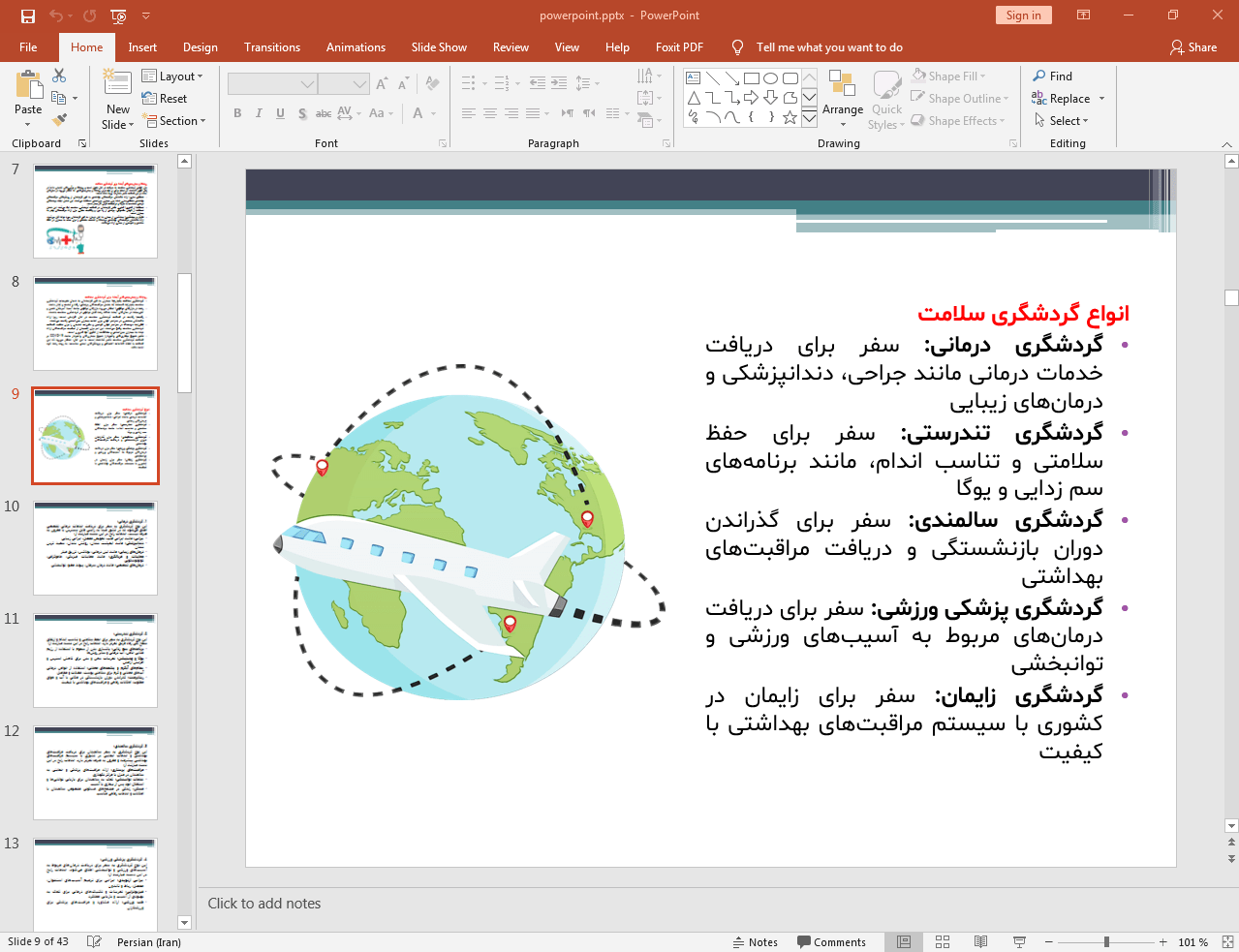The width and height of the screenshot is (1239, 952).
Task: Go to the Slide Show tab
Action: [x=439, y=46]
